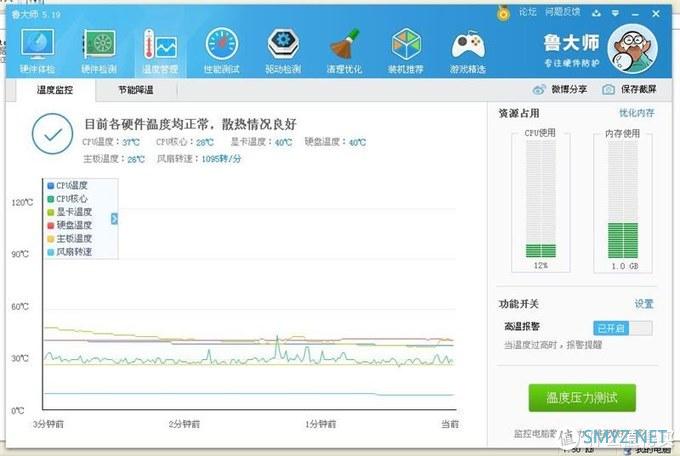Collapse the chart legend with arrow button

click(114, 219)
